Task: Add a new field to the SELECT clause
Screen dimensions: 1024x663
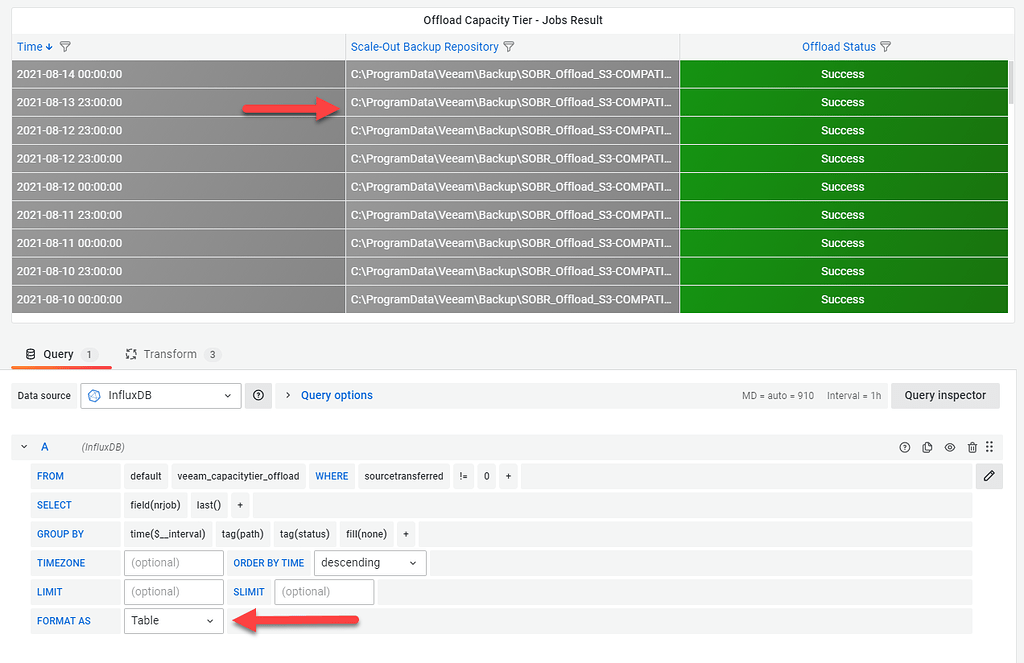Action: [240, 505]
